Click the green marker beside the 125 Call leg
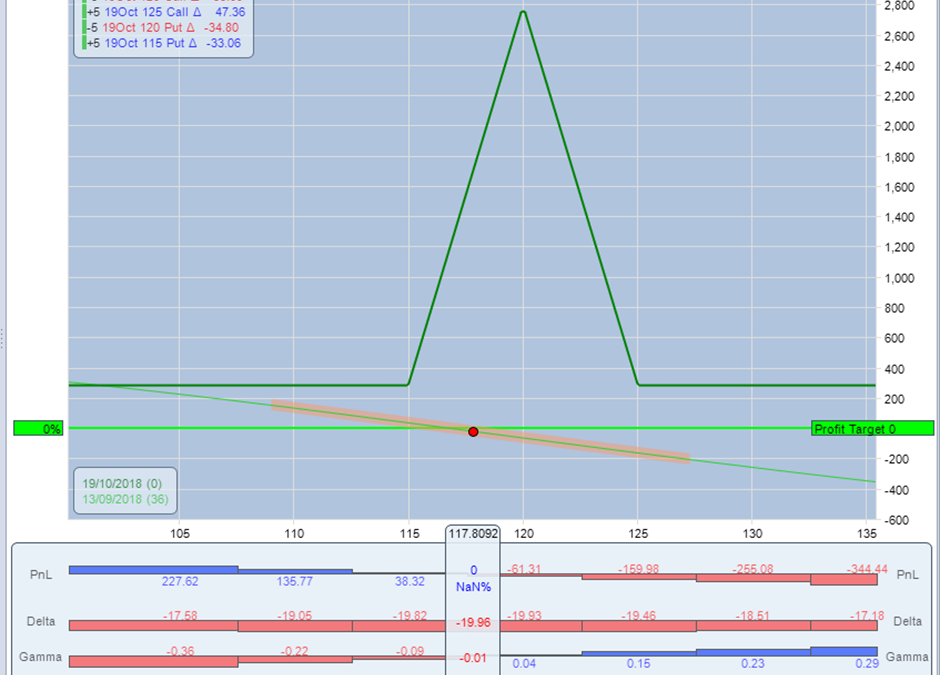The image size is (940, 675). [84, 12]
